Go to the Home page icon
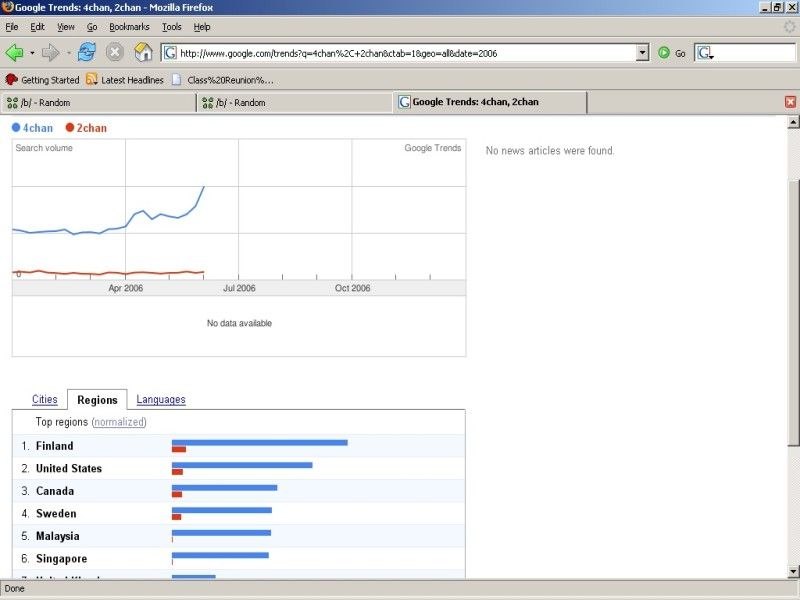The width and height of the screenshot is (800, 600). 143,52
